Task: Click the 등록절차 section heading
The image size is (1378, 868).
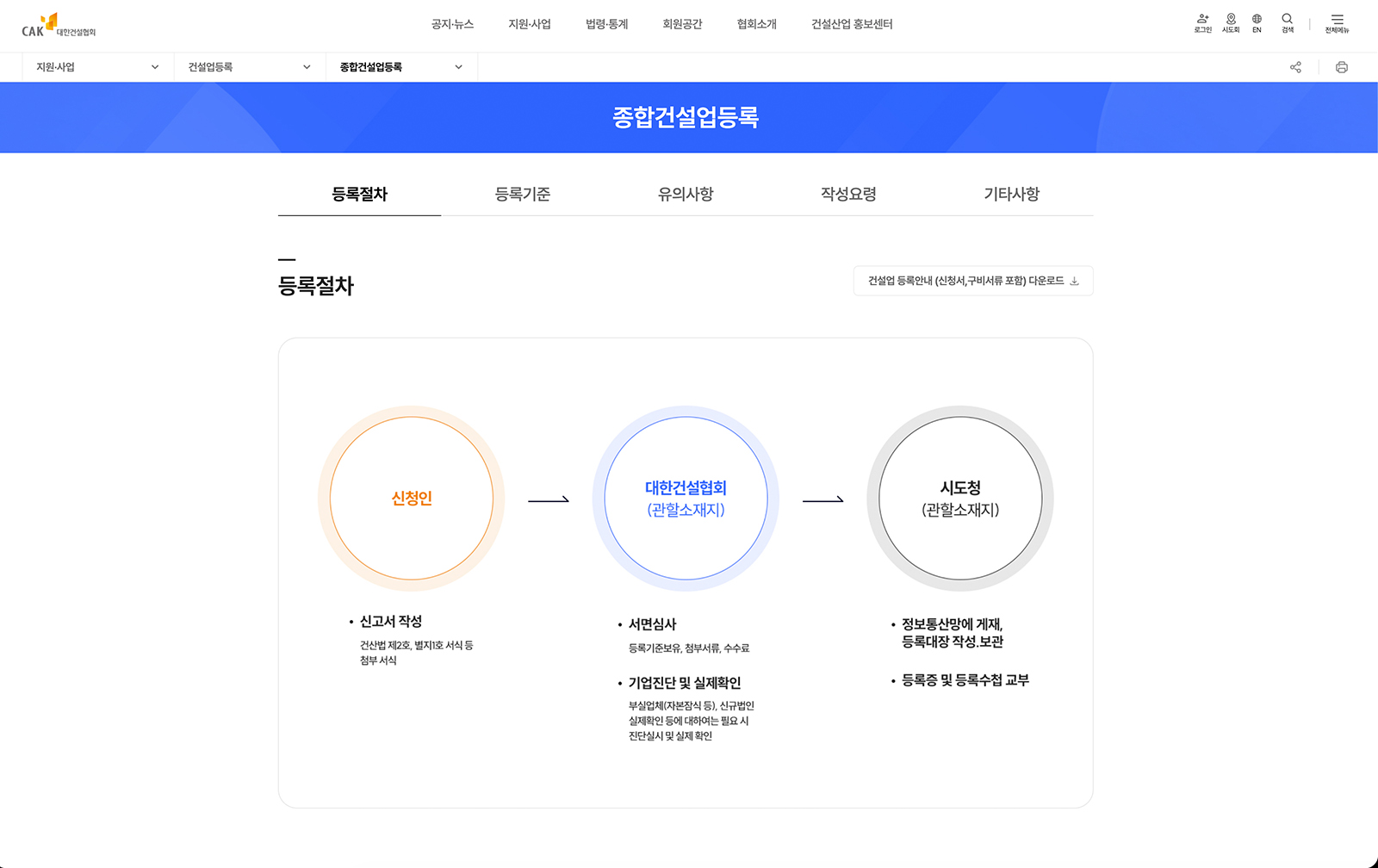Action: click(316, 285)
